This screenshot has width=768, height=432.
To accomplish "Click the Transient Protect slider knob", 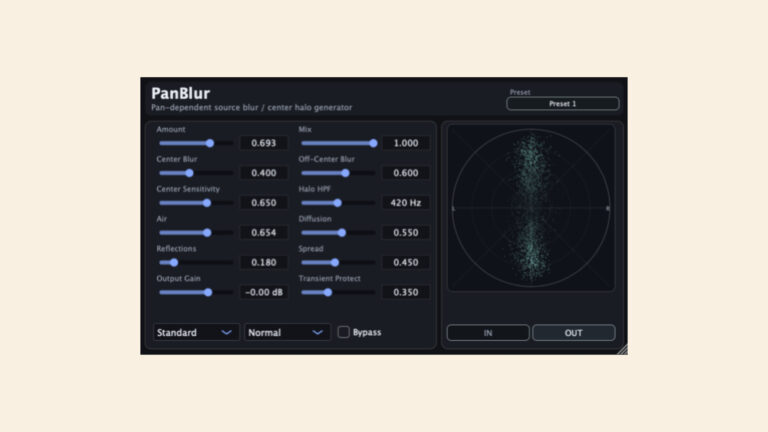I will (328, 292).
